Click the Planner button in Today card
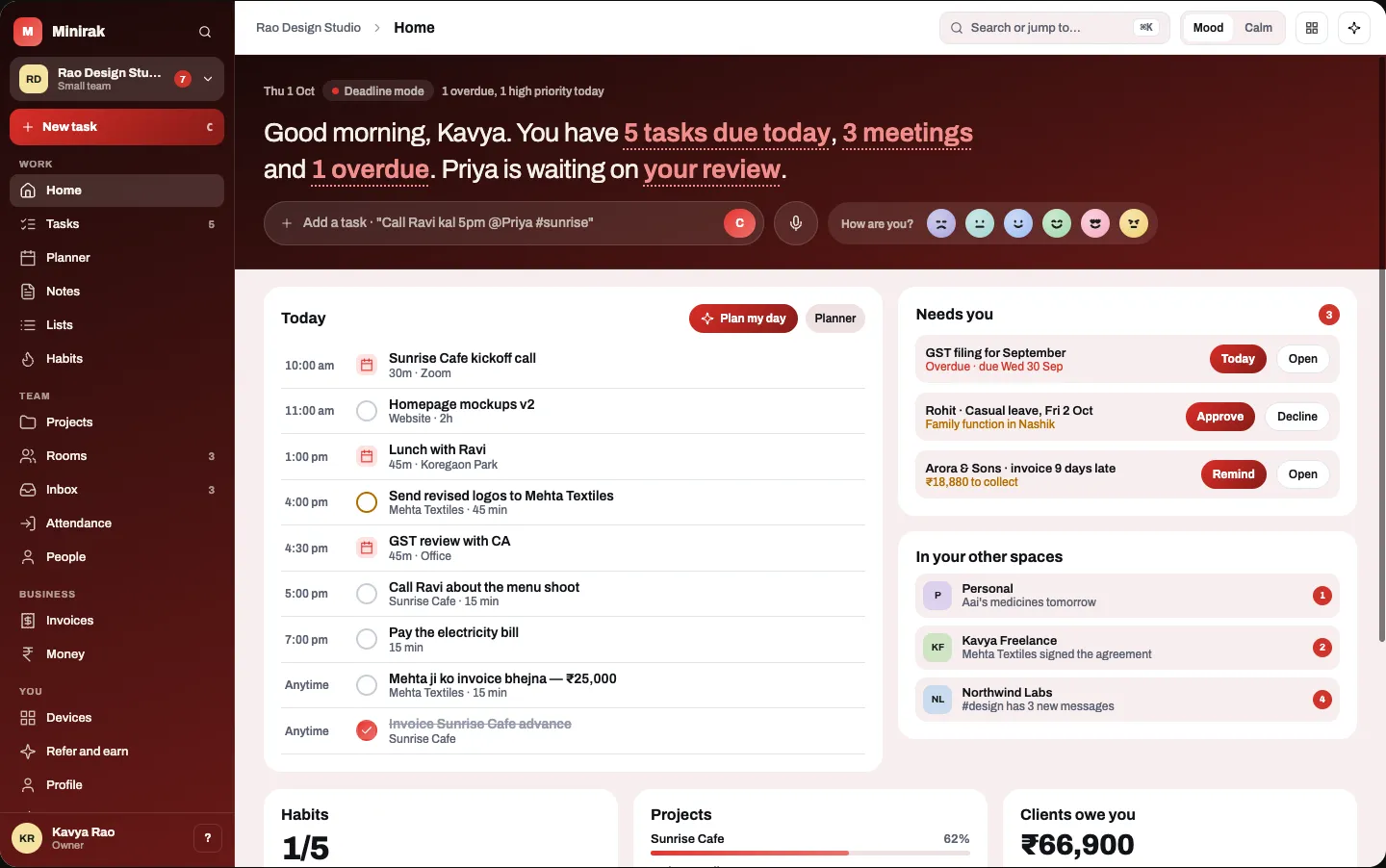Viewport: 1386px width, 868px height. pos(834,319)
